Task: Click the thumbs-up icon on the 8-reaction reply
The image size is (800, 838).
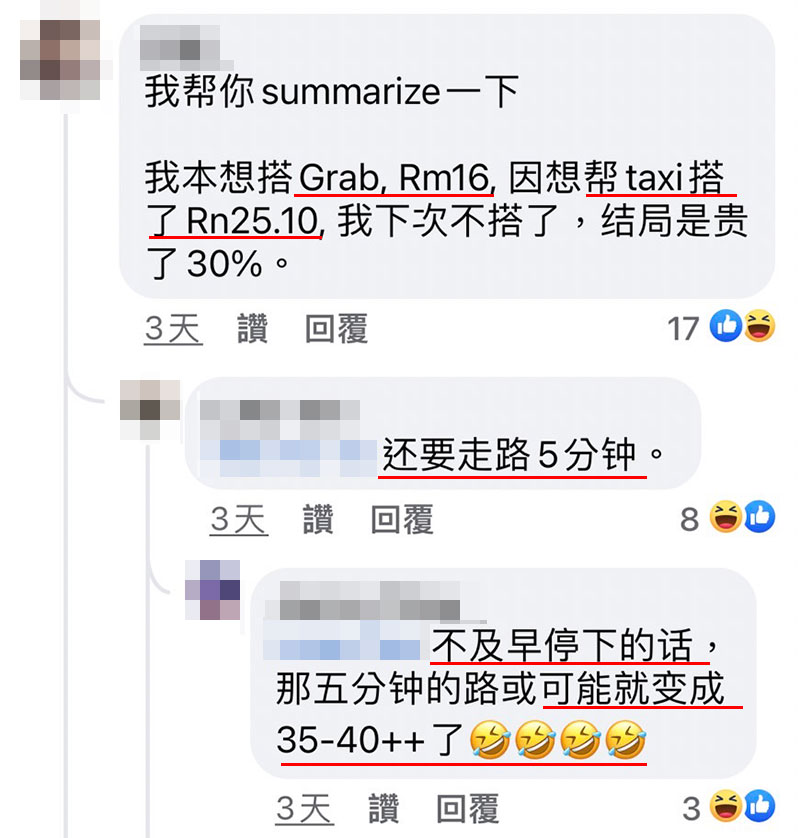Action: point(759,517)
